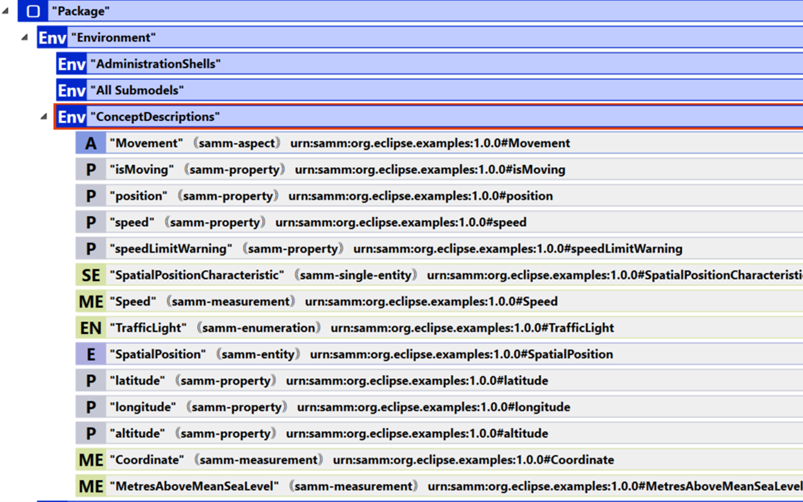Select the "position" property row
The width and height of the screenshot is (803, 502).
pos(439,196)
